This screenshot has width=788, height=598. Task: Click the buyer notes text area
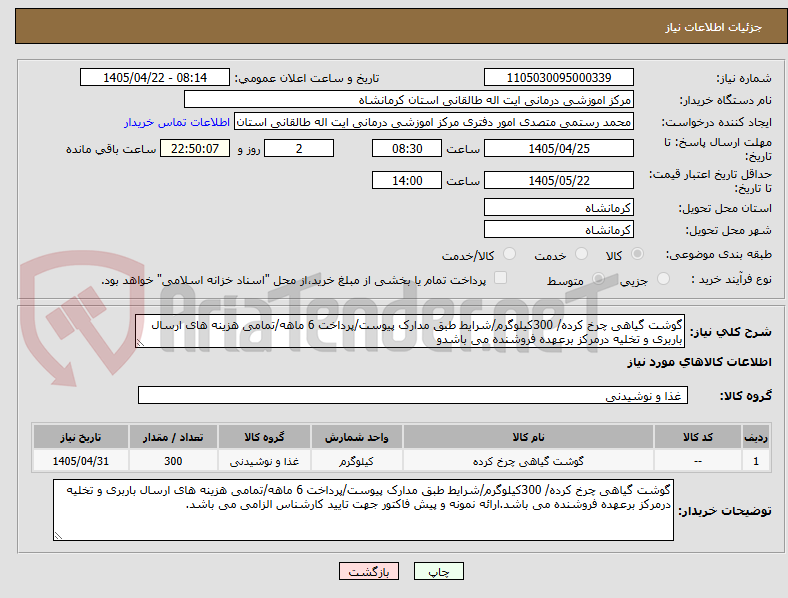point(363,510)
